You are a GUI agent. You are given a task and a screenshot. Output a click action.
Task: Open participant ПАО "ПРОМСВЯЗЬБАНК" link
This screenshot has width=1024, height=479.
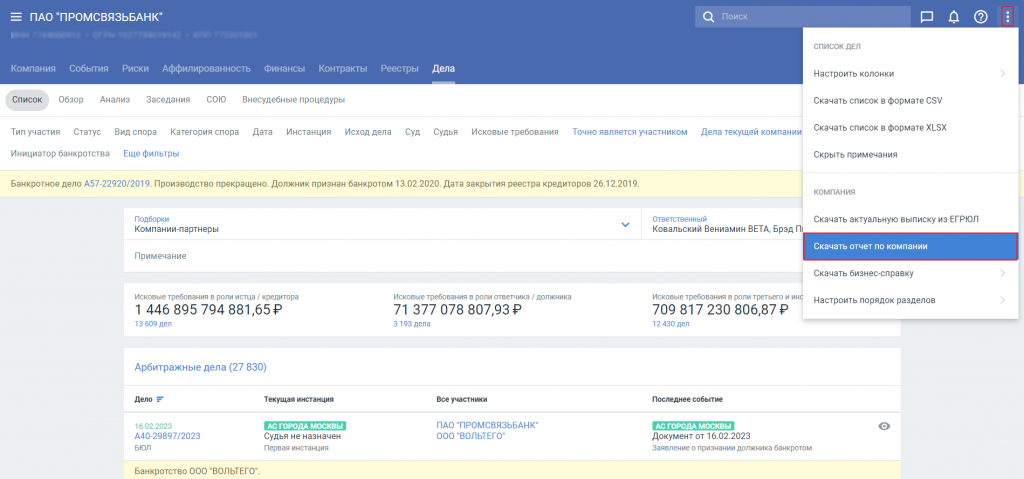coord(487,425)
